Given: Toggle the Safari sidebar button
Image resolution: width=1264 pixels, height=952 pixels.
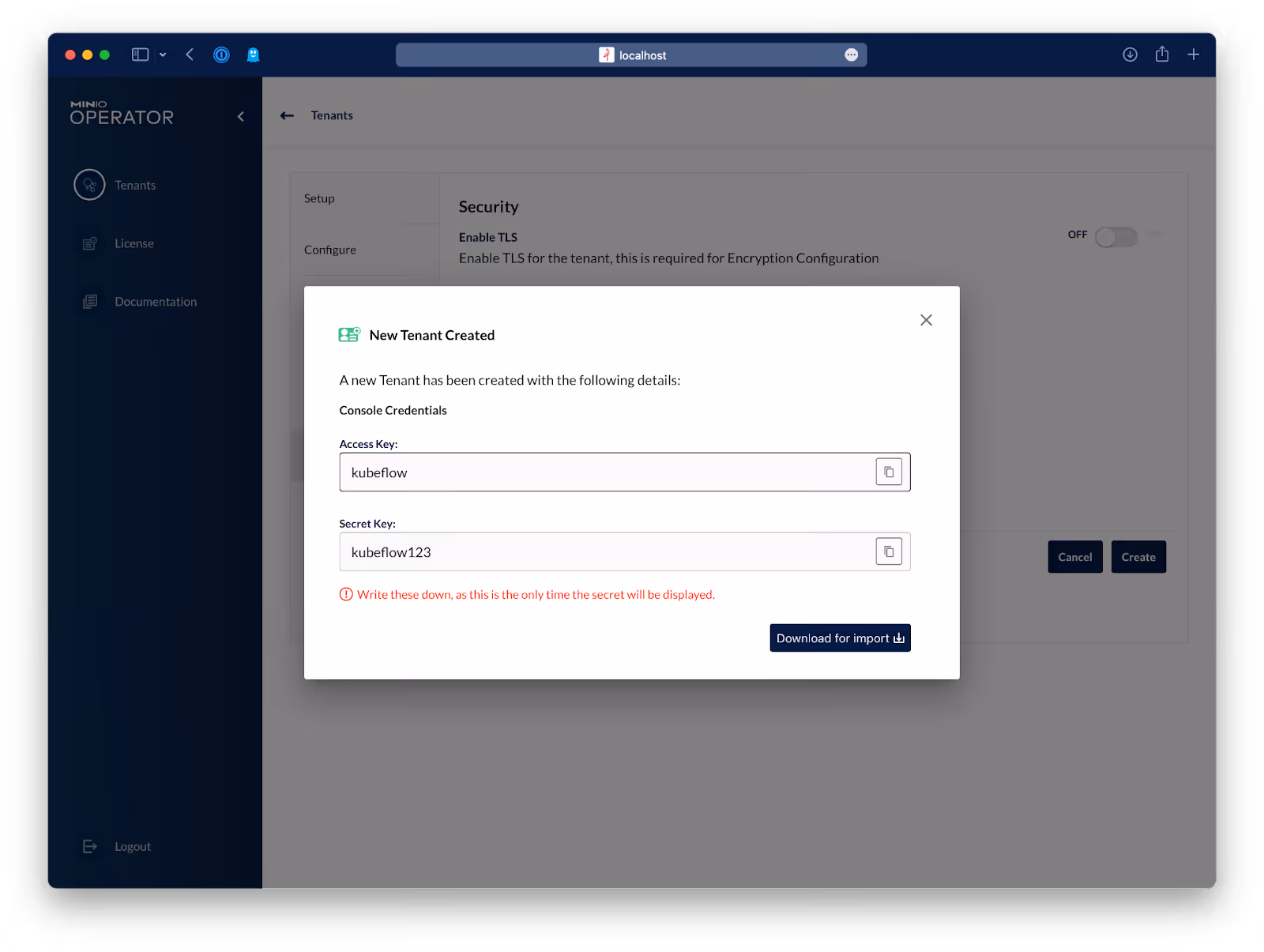Looking at the screenshot, I should [x=140, y=55].
